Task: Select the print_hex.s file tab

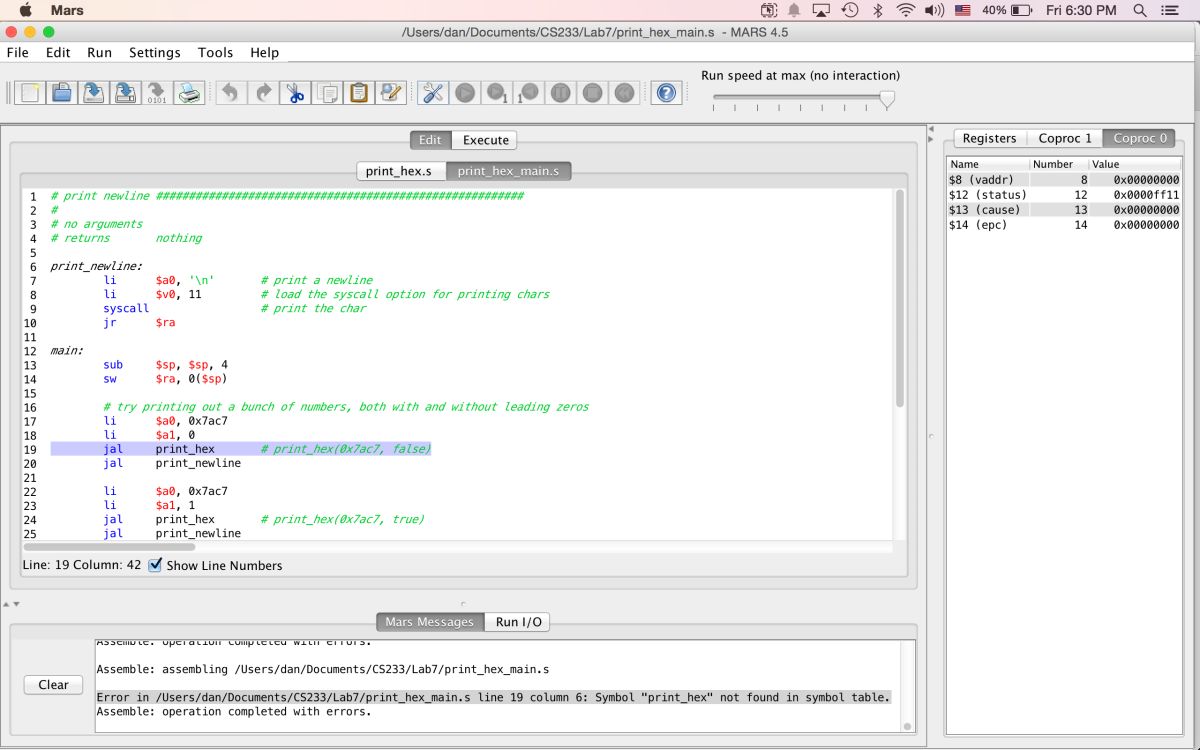Action: coord(401,171)
